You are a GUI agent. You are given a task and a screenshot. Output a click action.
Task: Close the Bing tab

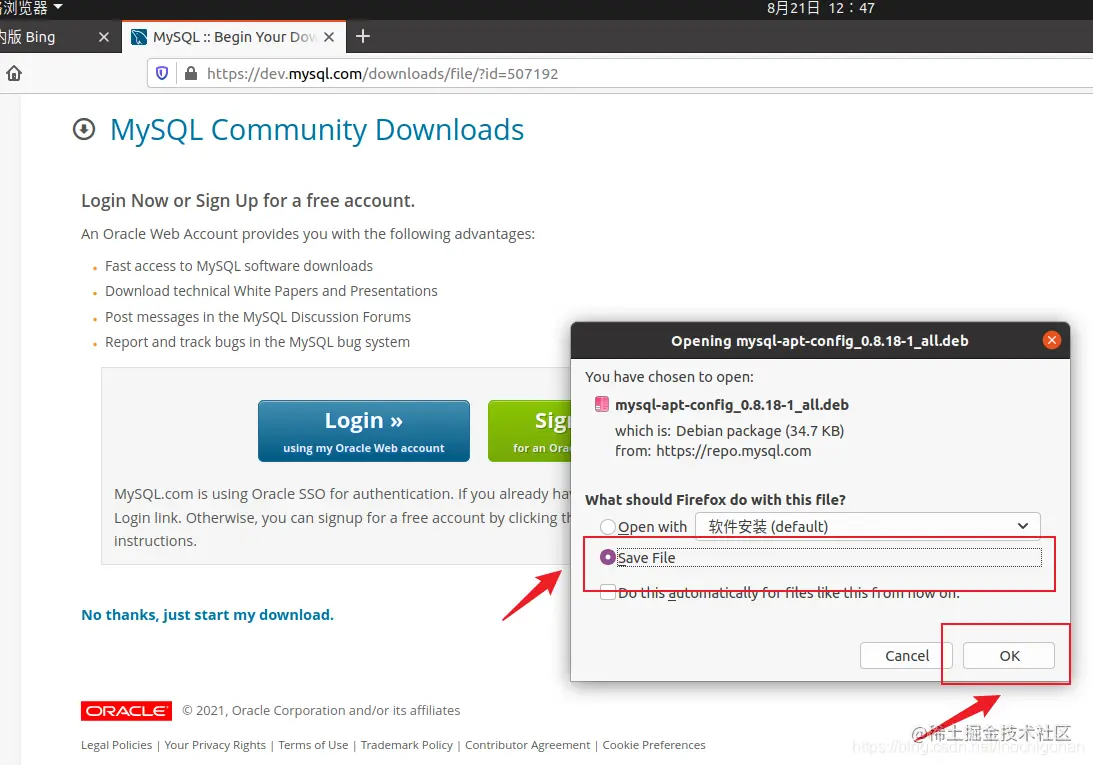[104, 37]
